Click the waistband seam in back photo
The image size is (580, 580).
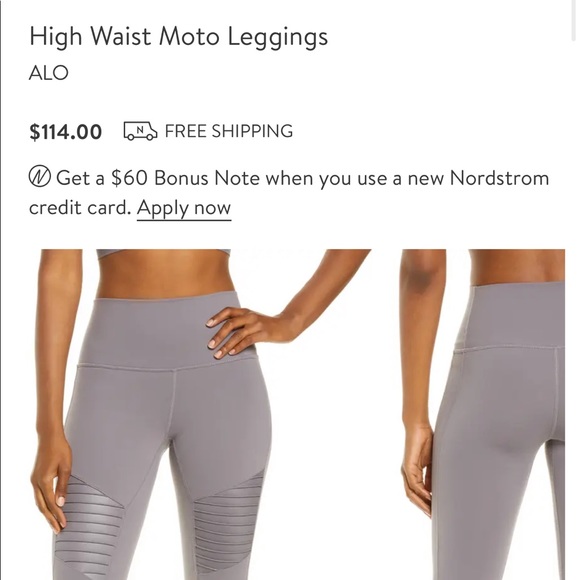point(509,348)
